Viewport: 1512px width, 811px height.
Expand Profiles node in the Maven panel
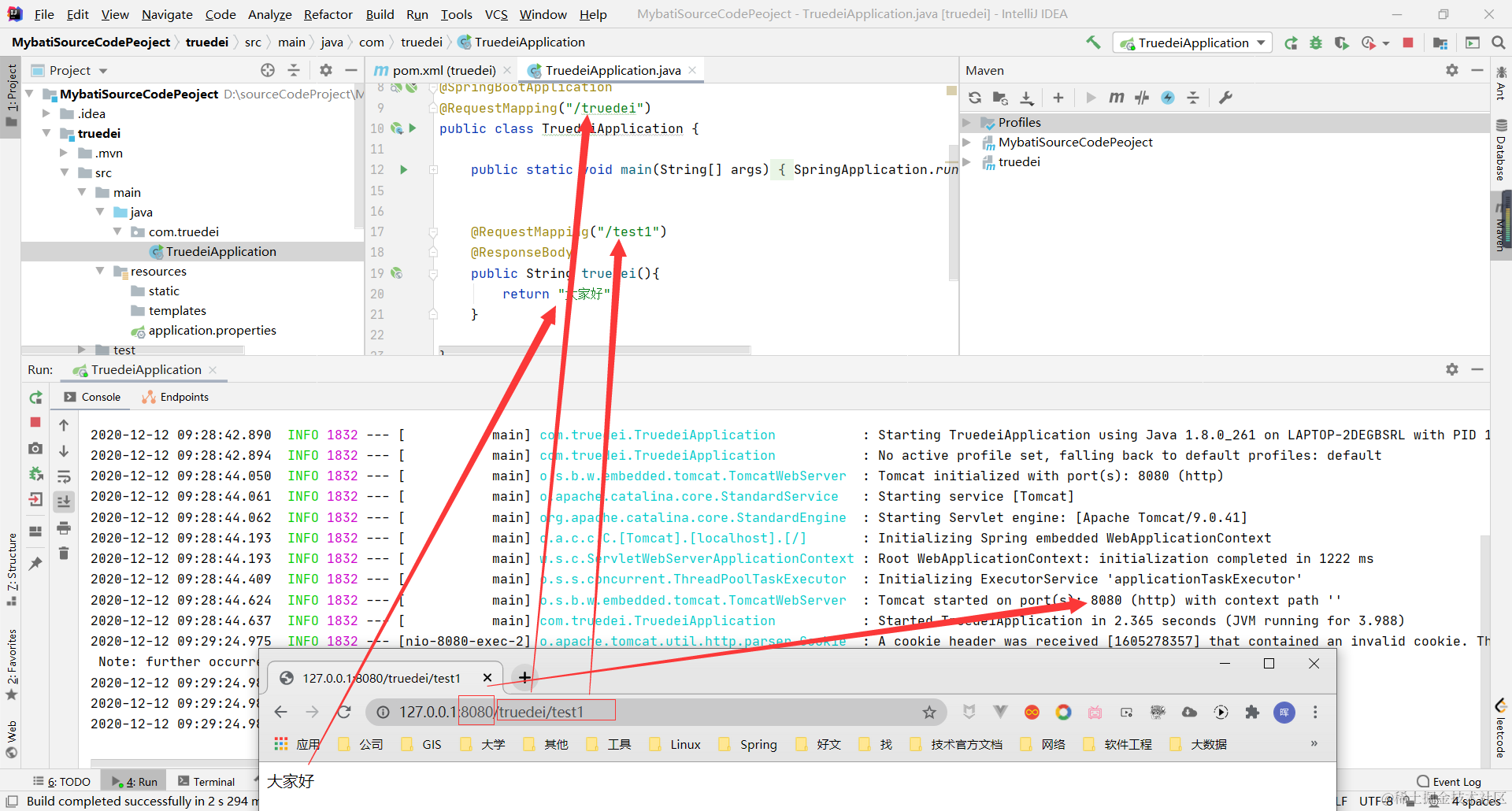pos(967,122)
